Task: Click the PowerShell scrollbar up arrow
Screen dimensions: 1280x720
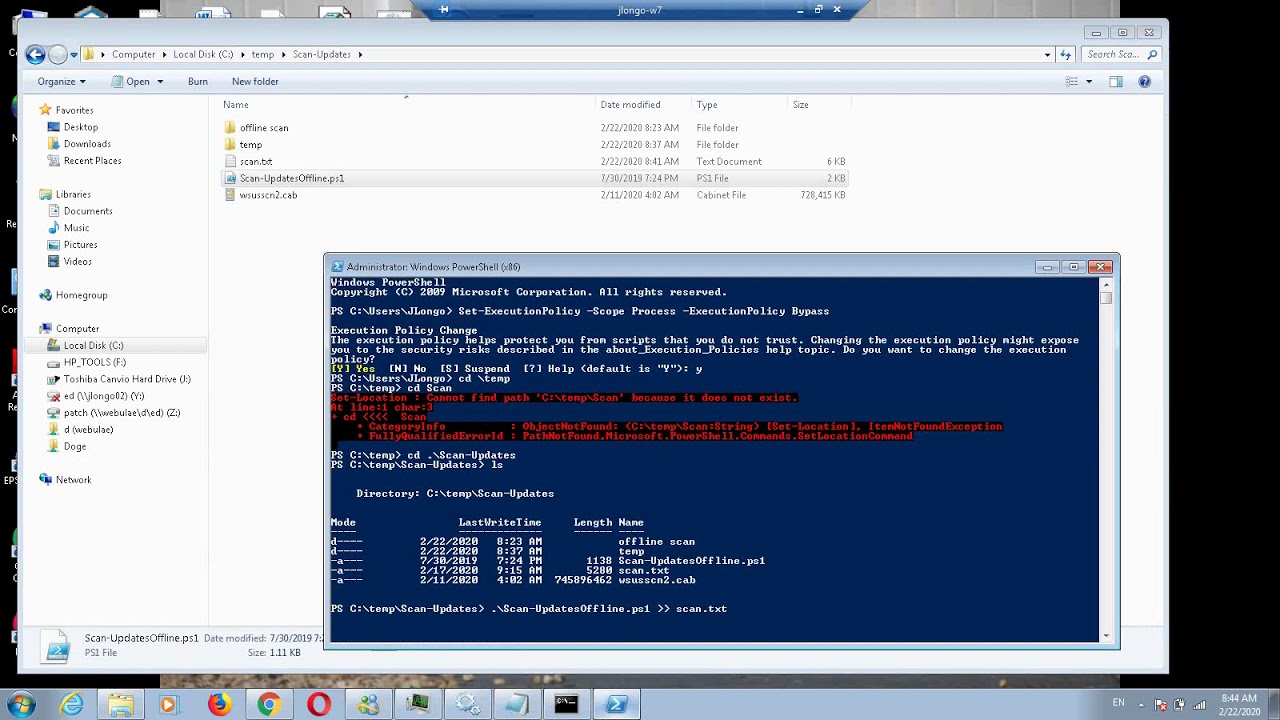Action: click(x=1106, y=285)
